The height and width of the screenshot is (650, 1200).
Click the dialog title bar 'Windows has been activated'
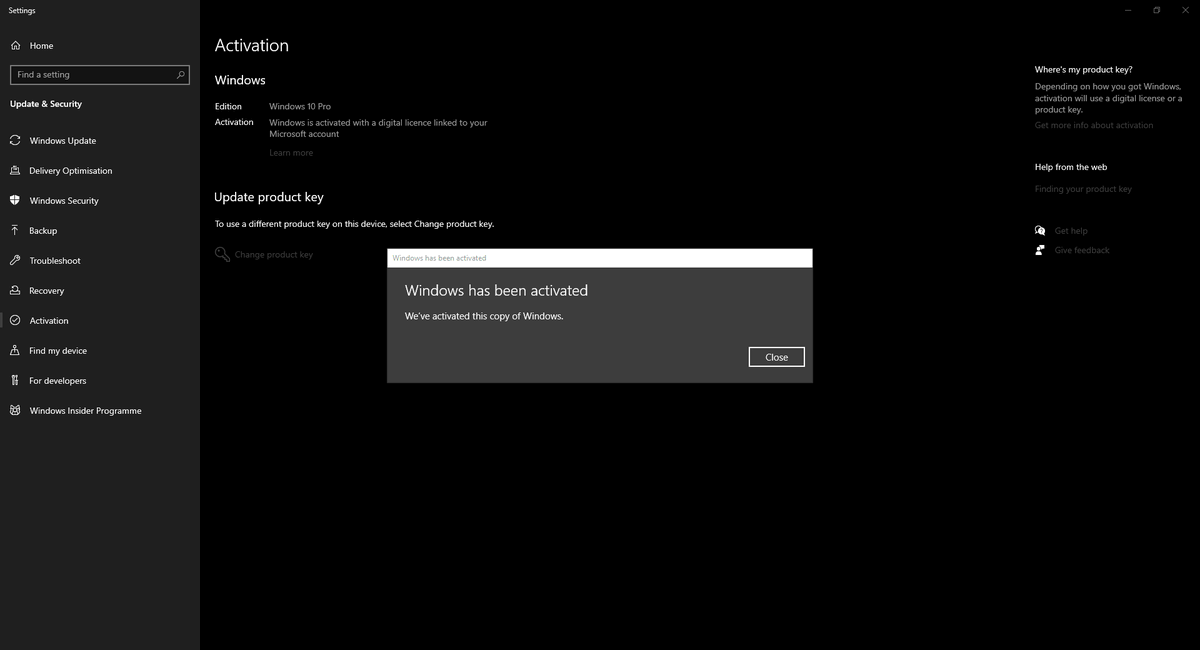coord(600,258)
